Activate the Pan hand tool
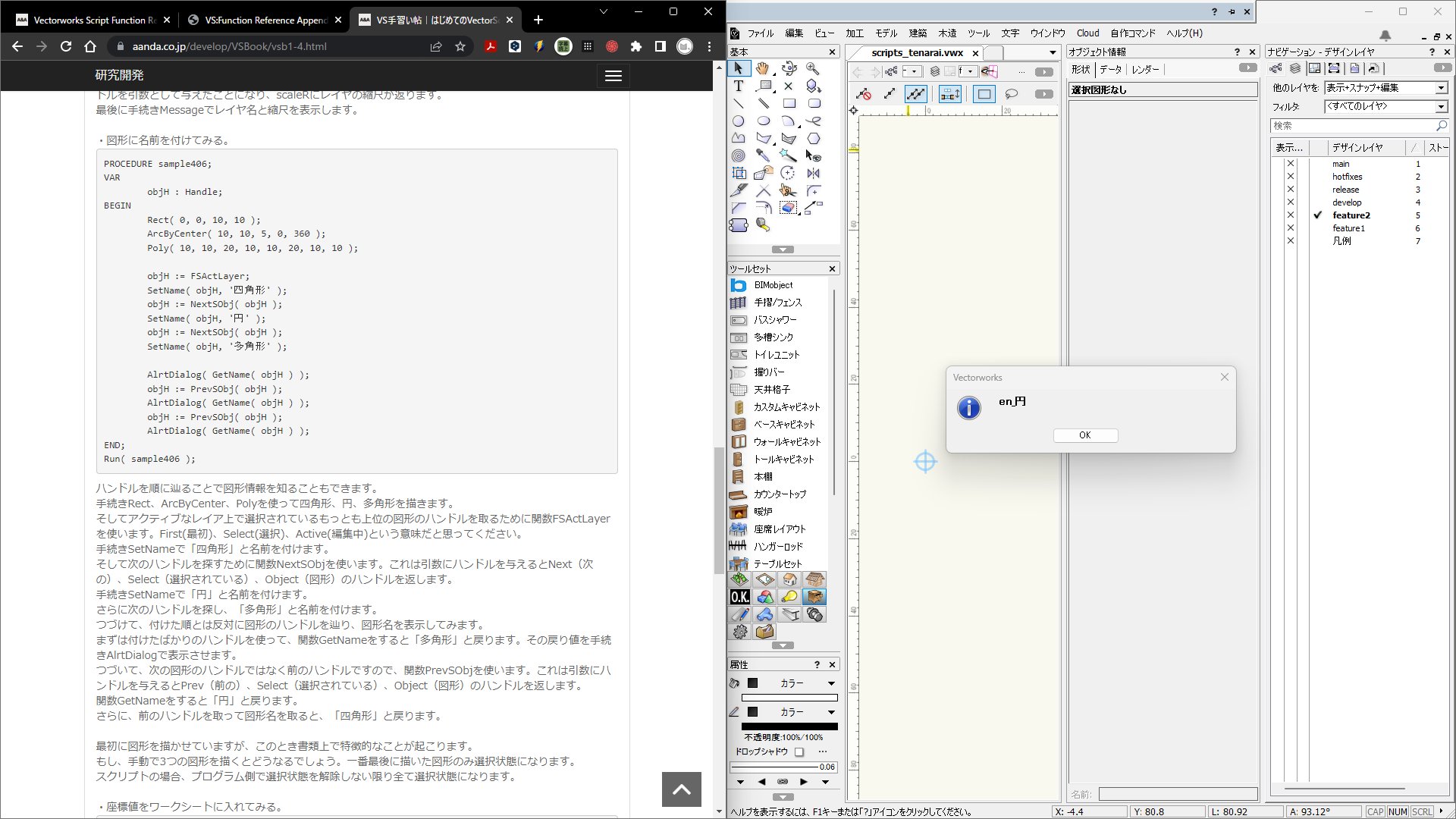The image size is (1456, 819). 762,68
